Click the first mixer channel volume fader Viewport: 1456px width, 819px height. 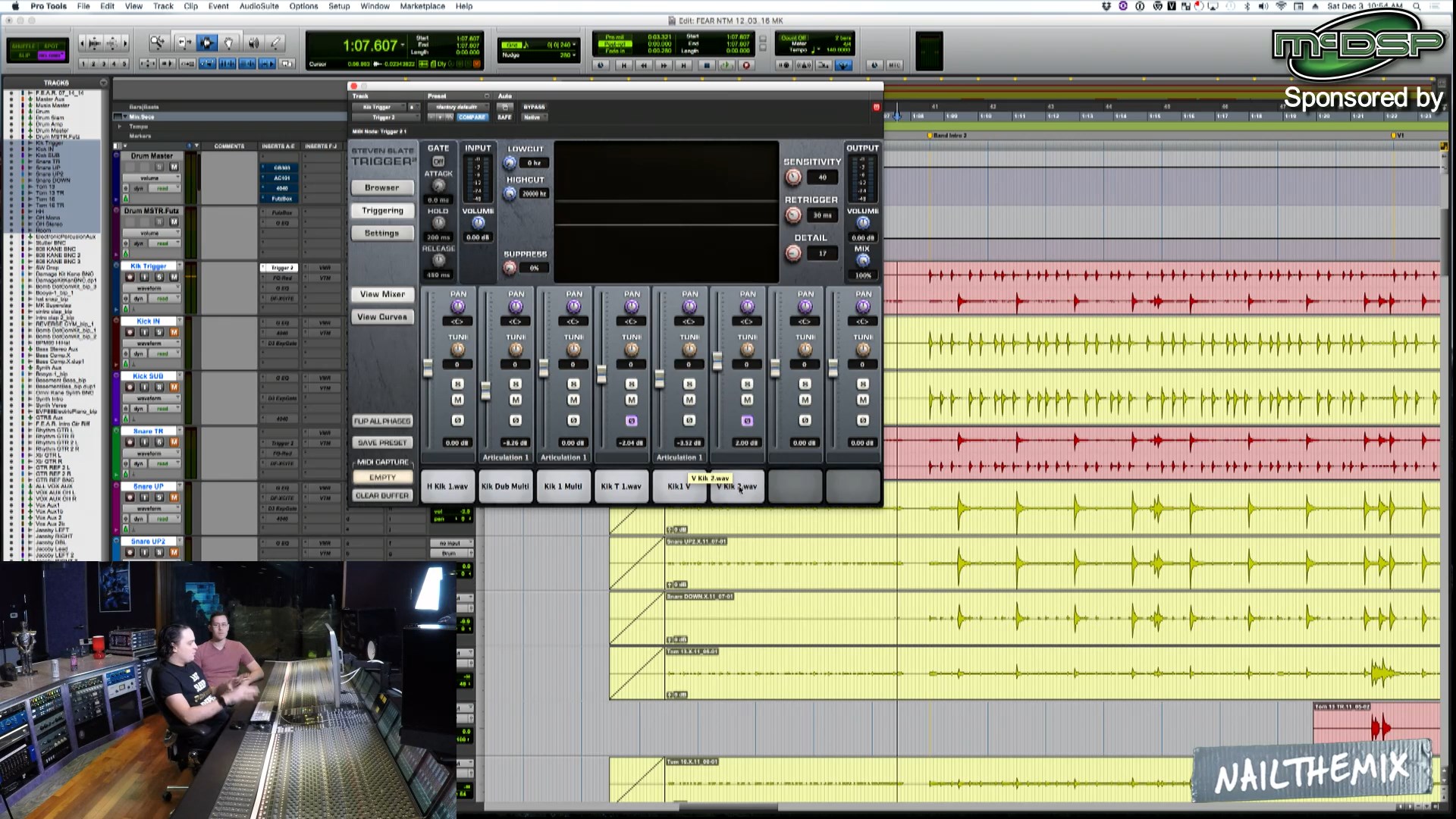point(428,369)
